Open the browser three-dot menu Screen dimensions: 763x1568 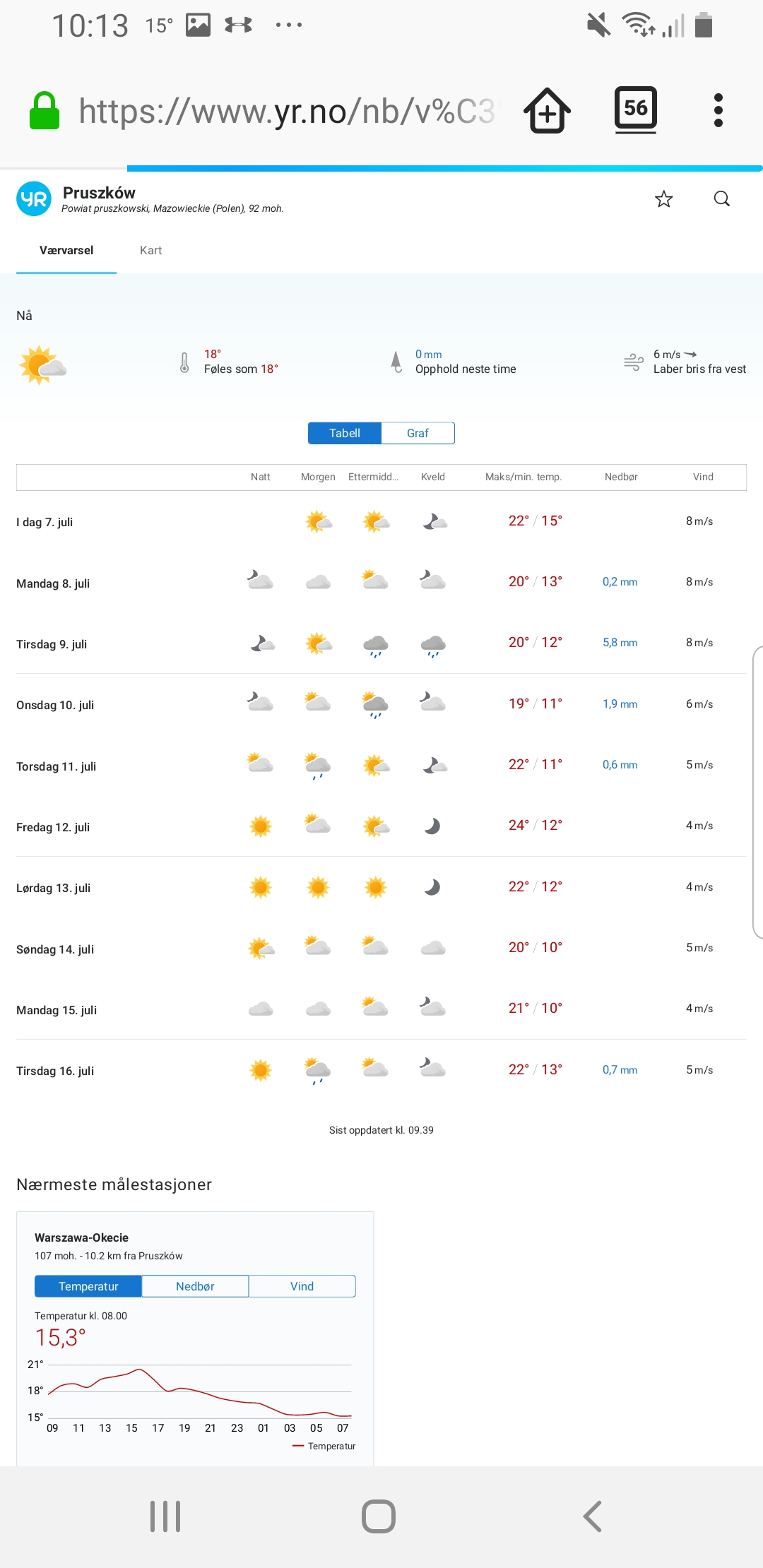point(718,110)
